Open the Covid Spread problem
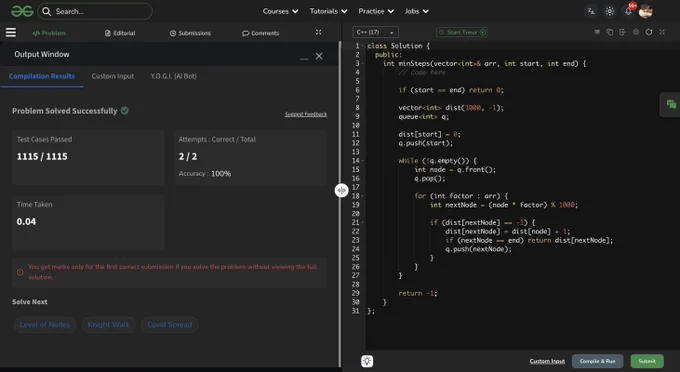Viewport: 680px width, 372px height. point(170,325)
